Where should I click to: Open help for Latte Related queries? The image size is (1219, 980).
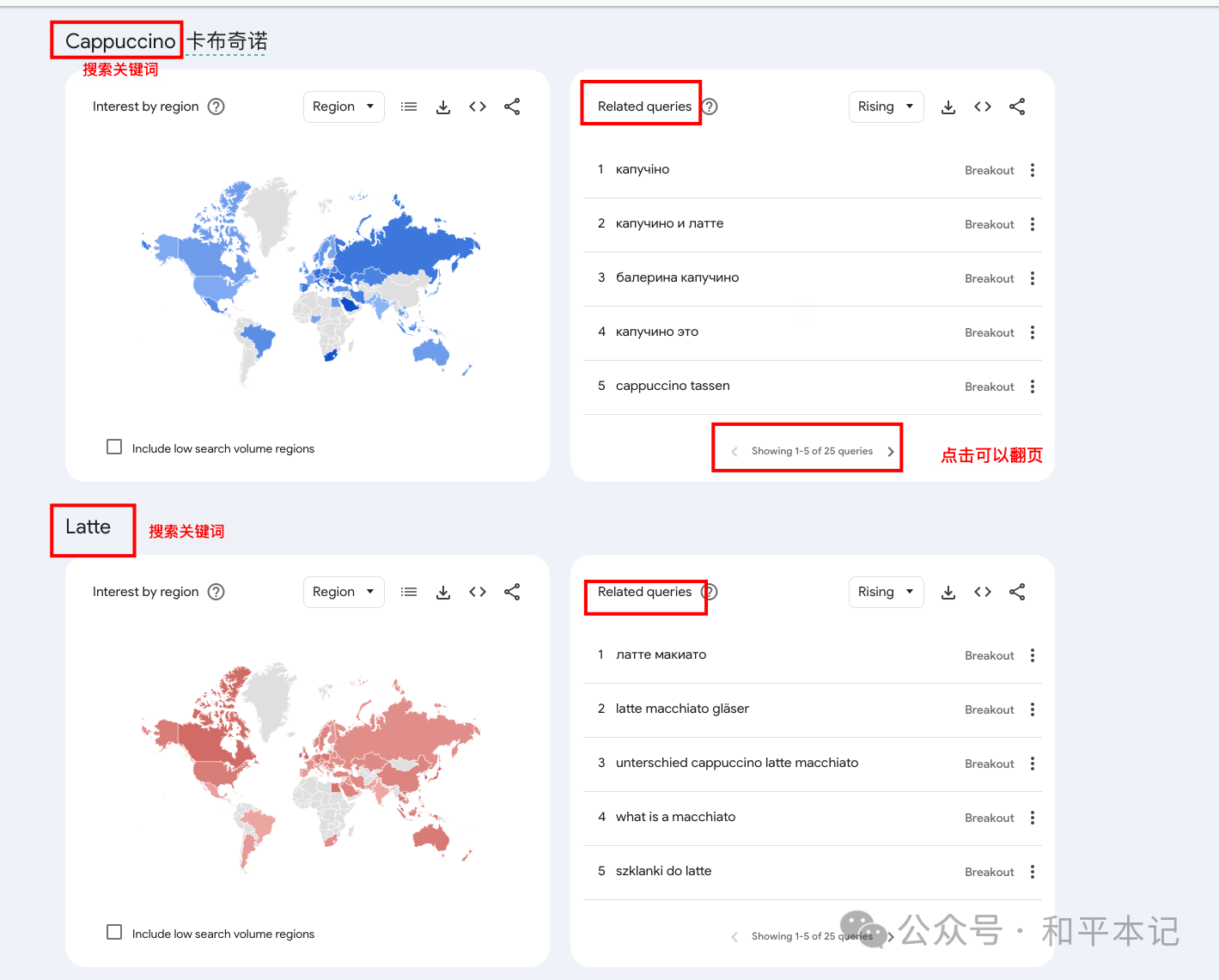point(710,592)
